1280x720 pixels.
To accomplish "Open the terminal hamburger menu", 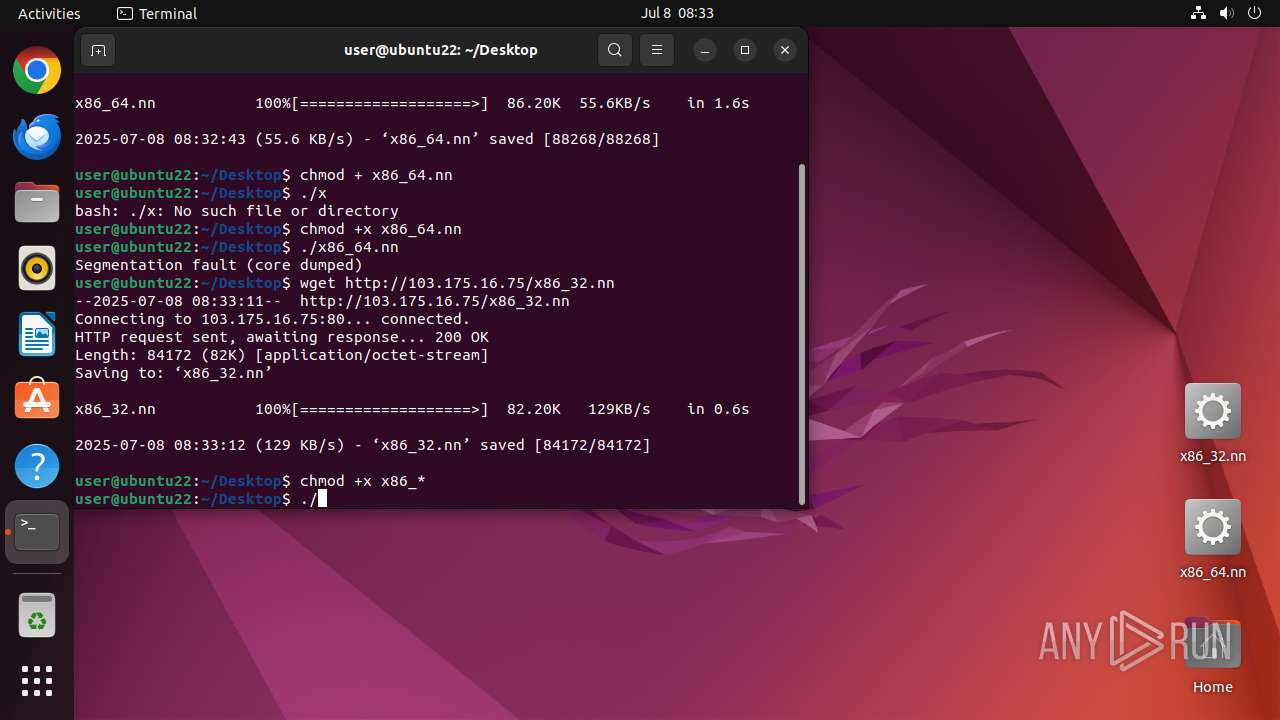I will coord(656,50).
